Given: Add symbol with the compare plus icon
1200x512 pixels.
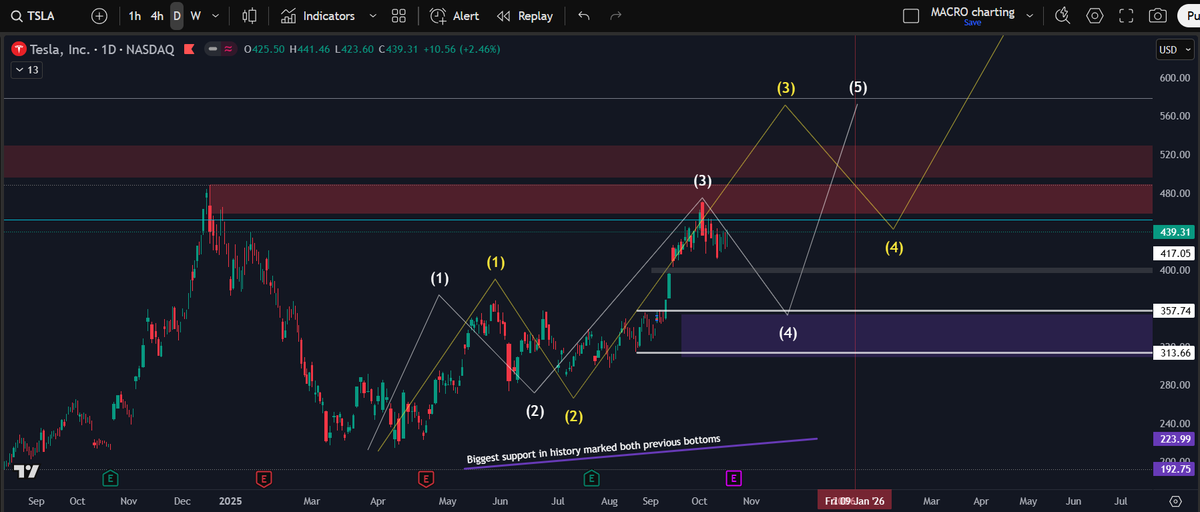Looking at the screenshot, I should click(98, 16).
